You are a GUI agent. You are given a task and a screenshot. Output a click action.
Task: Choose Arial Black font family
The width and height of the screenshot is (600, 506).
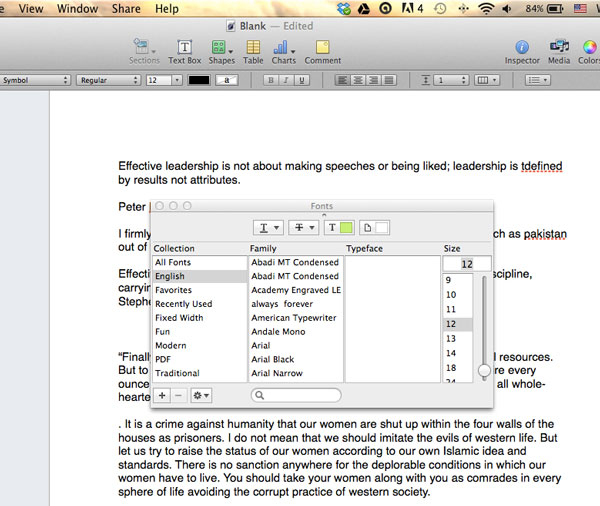click(x=296, y=359)
